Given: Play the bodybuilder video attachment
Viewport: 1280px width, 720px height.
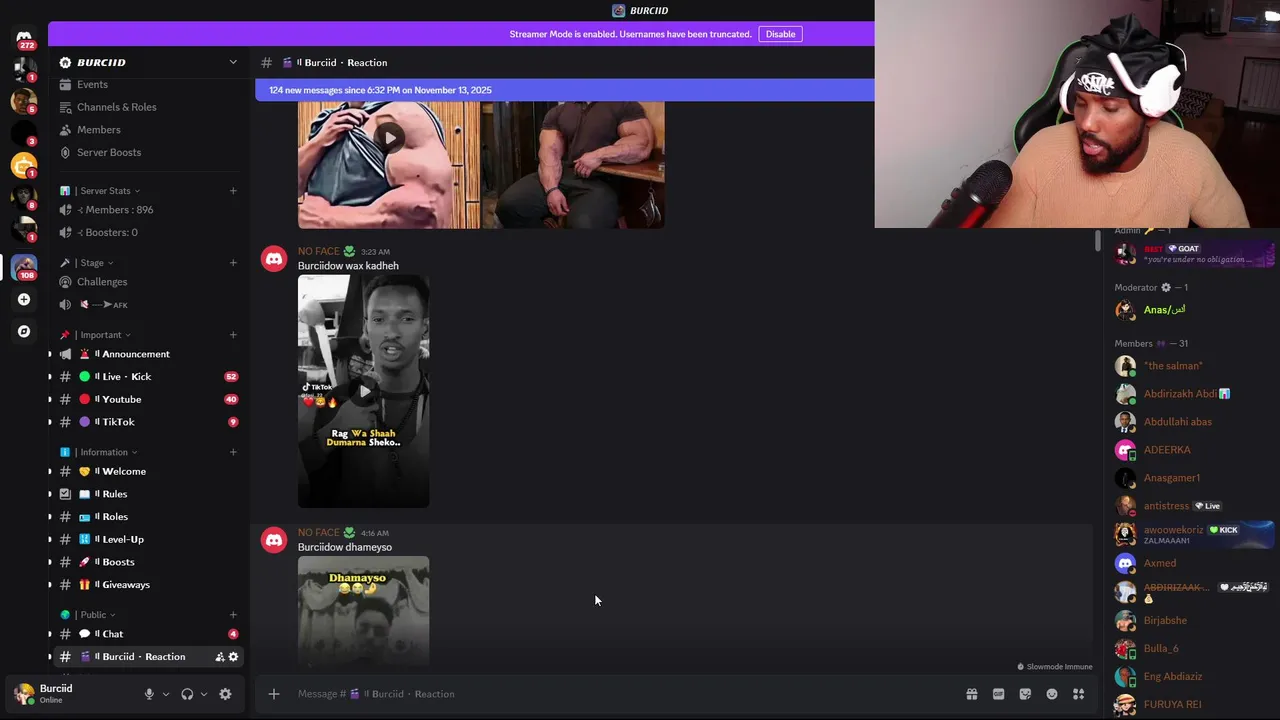Looking at the screenshot, I should (x=389, y=138).
